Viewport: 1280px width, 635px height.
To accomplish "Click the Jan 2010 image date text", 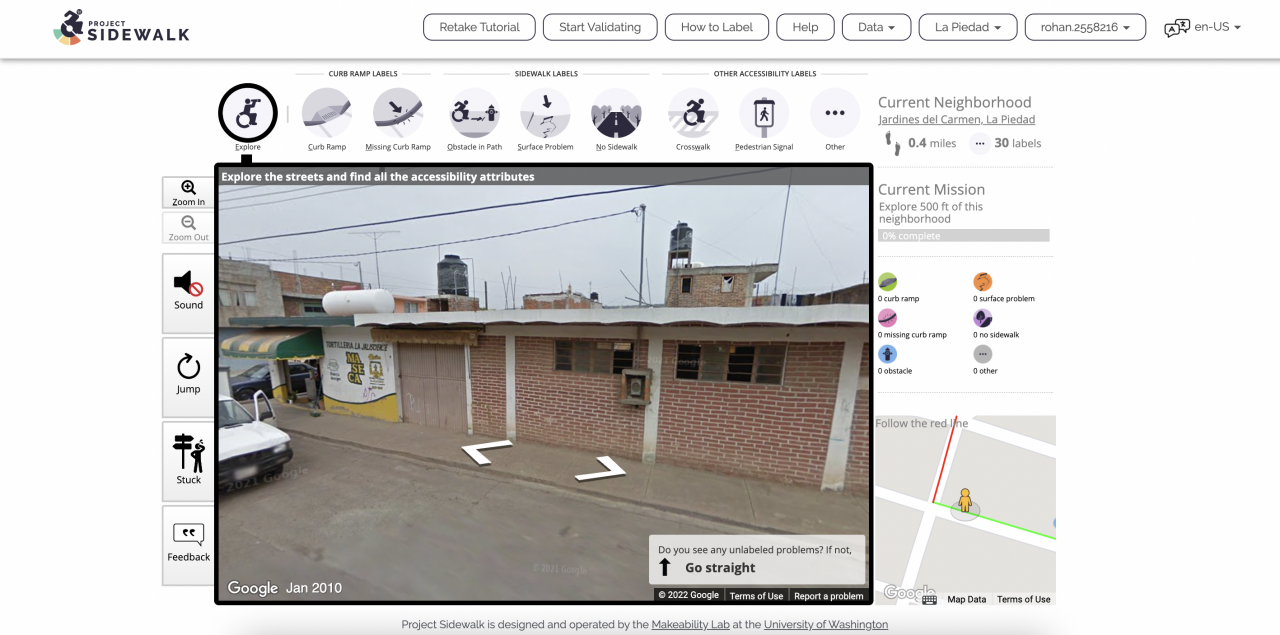I will click(314, 588).
